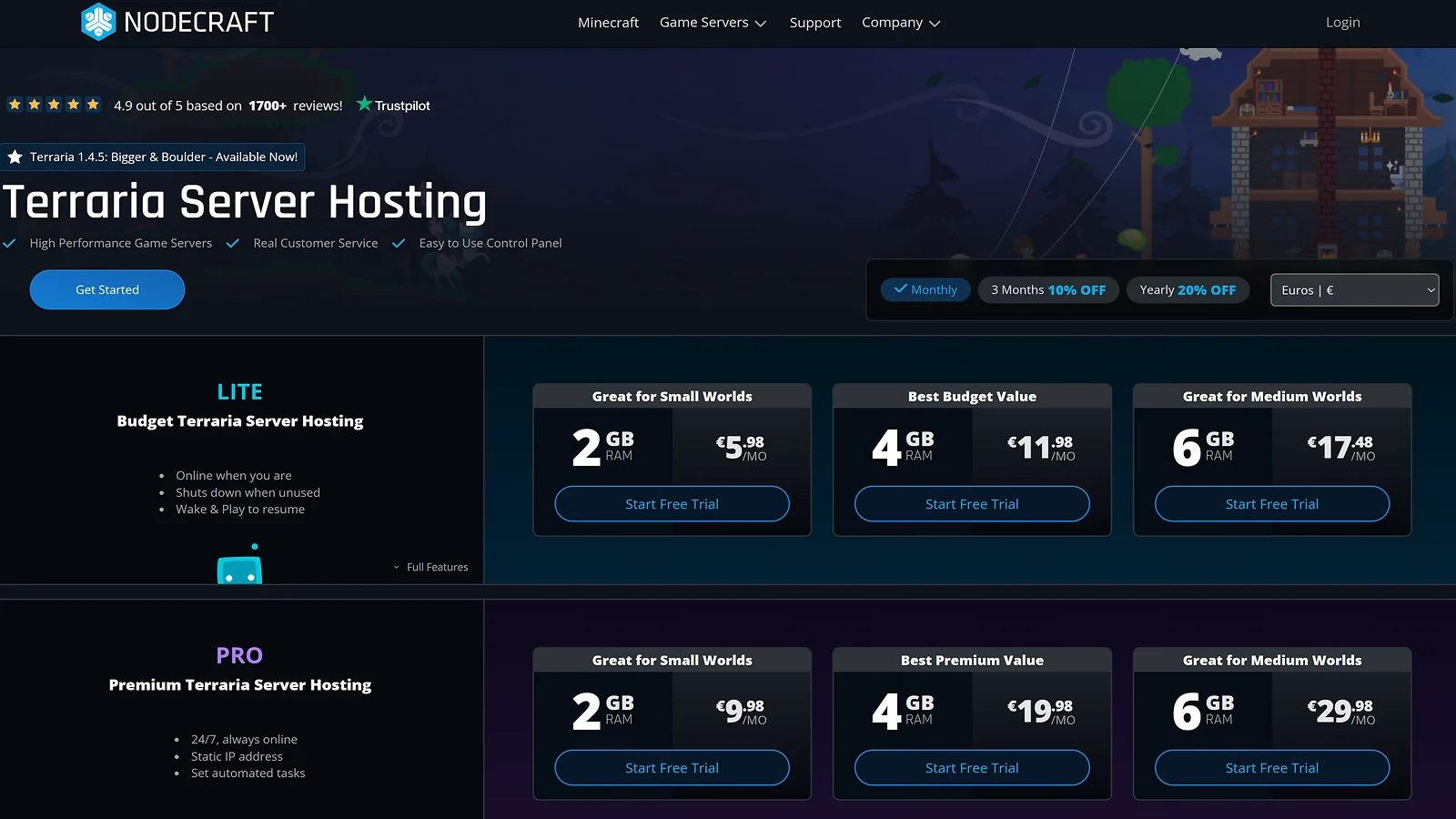Viewport: 1456px width, 819px height.
Task: Click the LITE plan heading
Action: (x=240, y=391)
